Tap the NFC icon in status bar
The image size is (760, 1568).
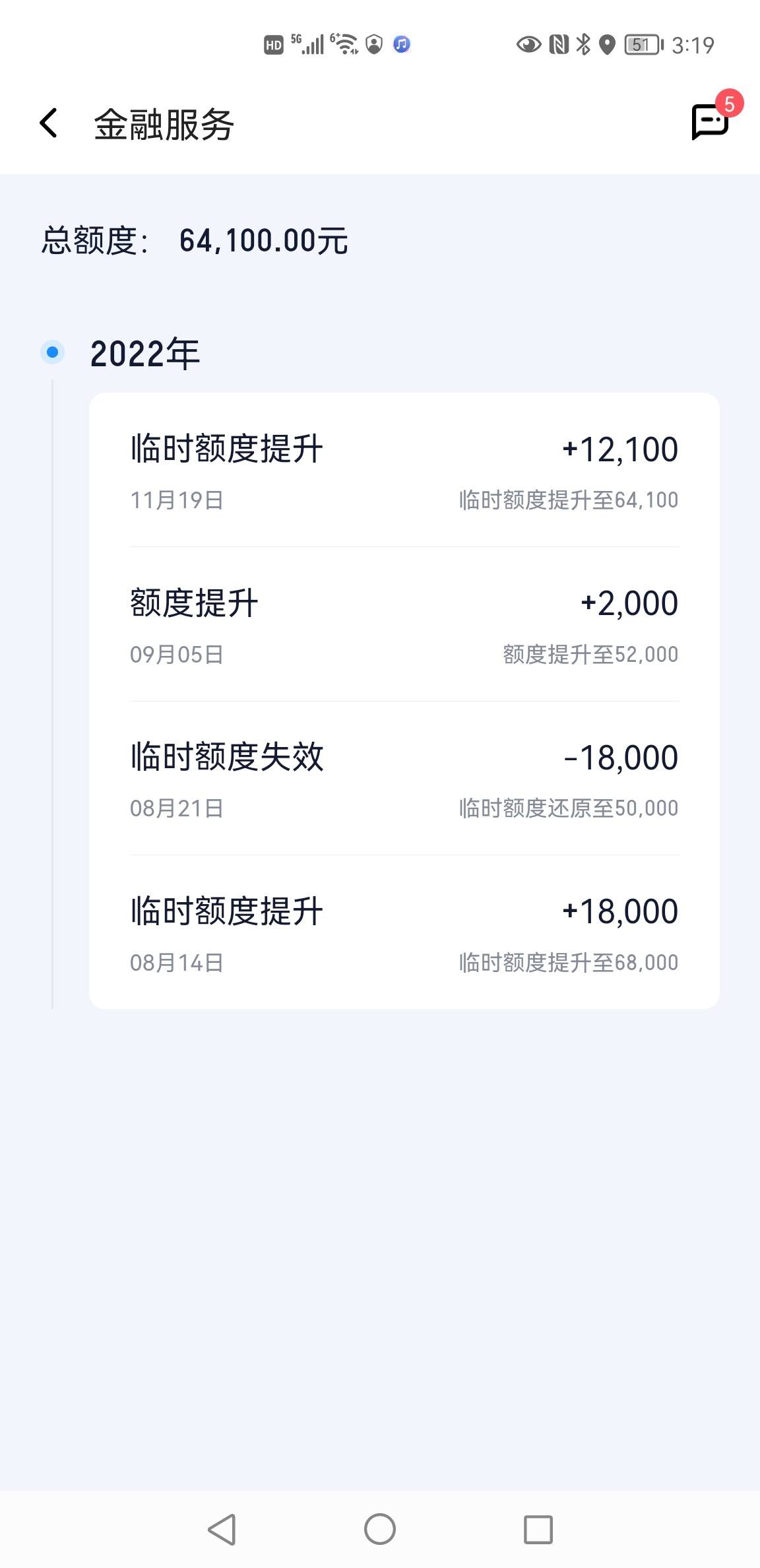click(559, 44)
